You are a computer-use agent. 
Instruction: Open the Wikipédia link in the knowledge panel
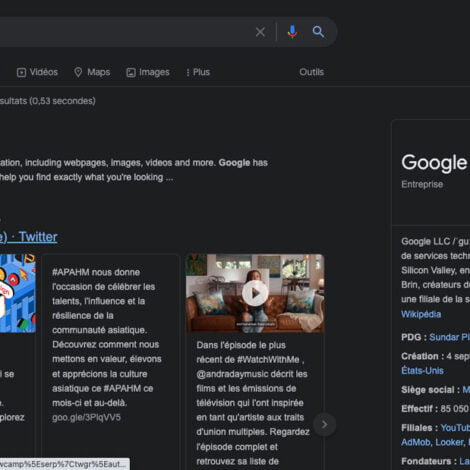tap(421, 314)
